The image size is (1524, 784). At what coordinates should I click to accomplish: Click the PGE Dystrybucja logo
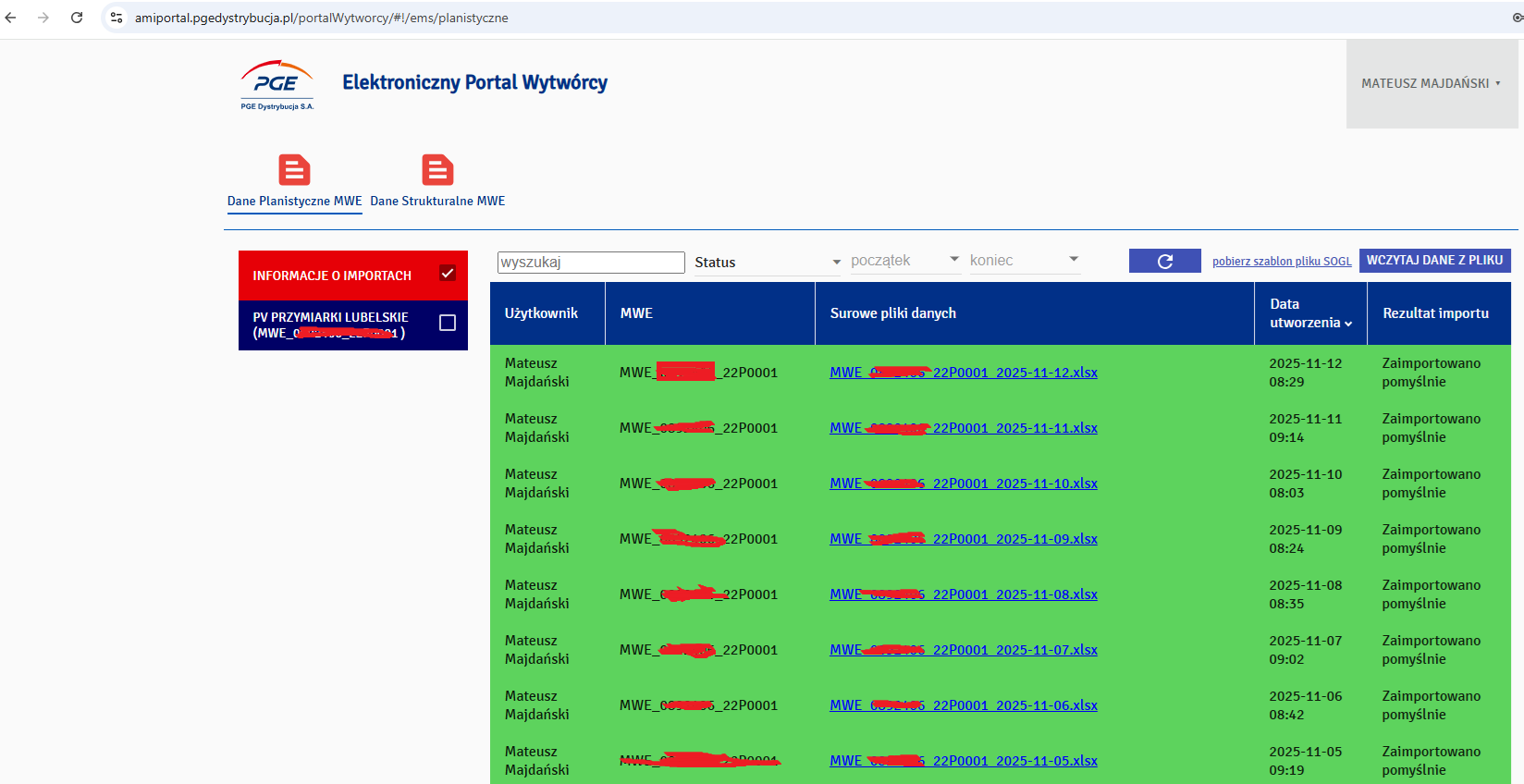click(277, 85)
